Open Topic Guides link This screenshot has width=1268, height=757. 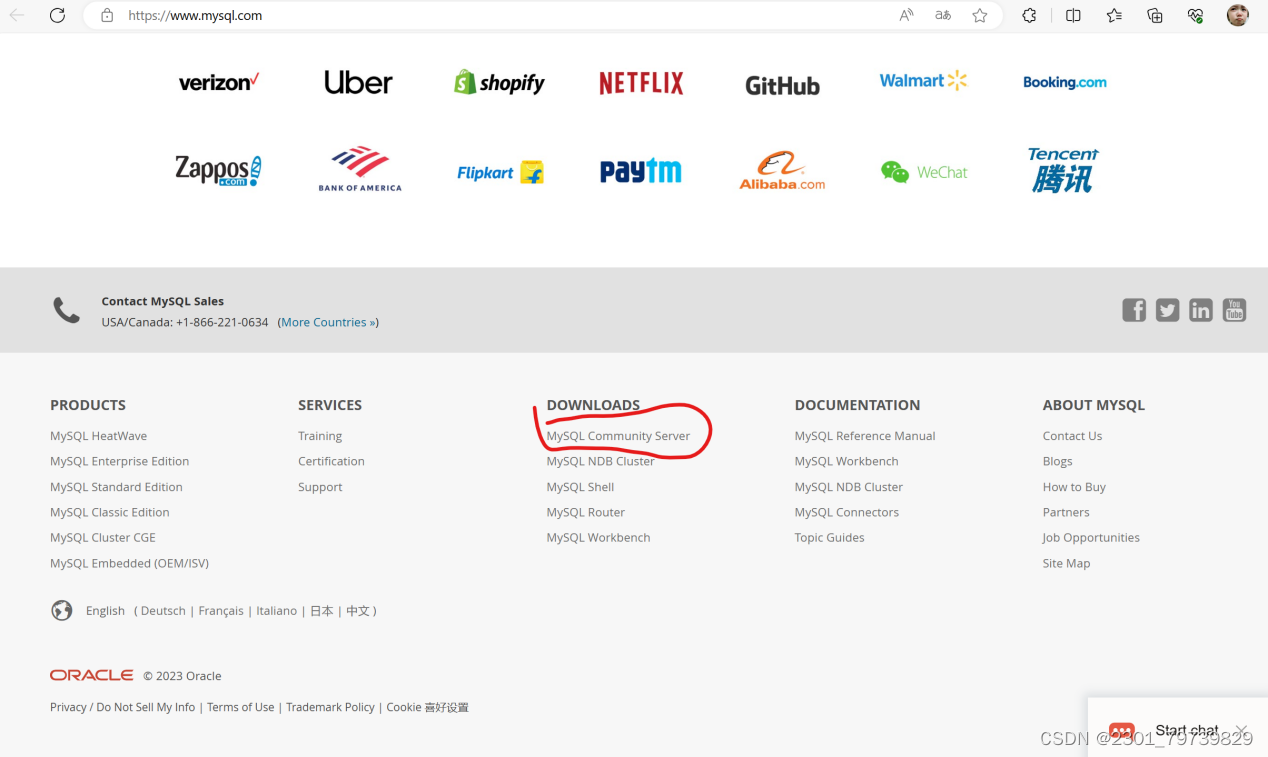pyautogui.click(x=829, y=537)
